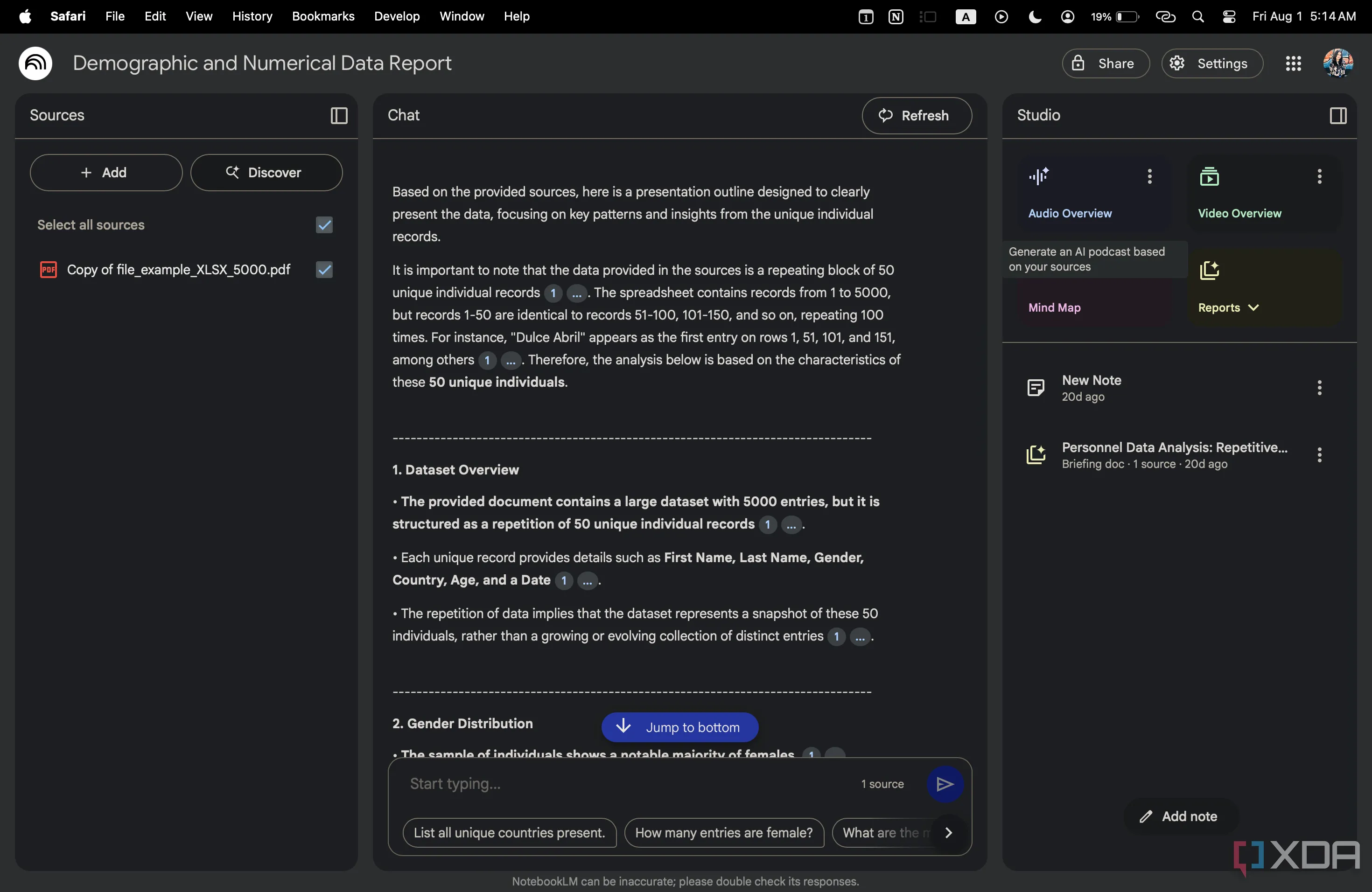Image resolution: width=1372 pixels, height=892 pixels.
Task: Open the File menu
Action: point(115,17)
